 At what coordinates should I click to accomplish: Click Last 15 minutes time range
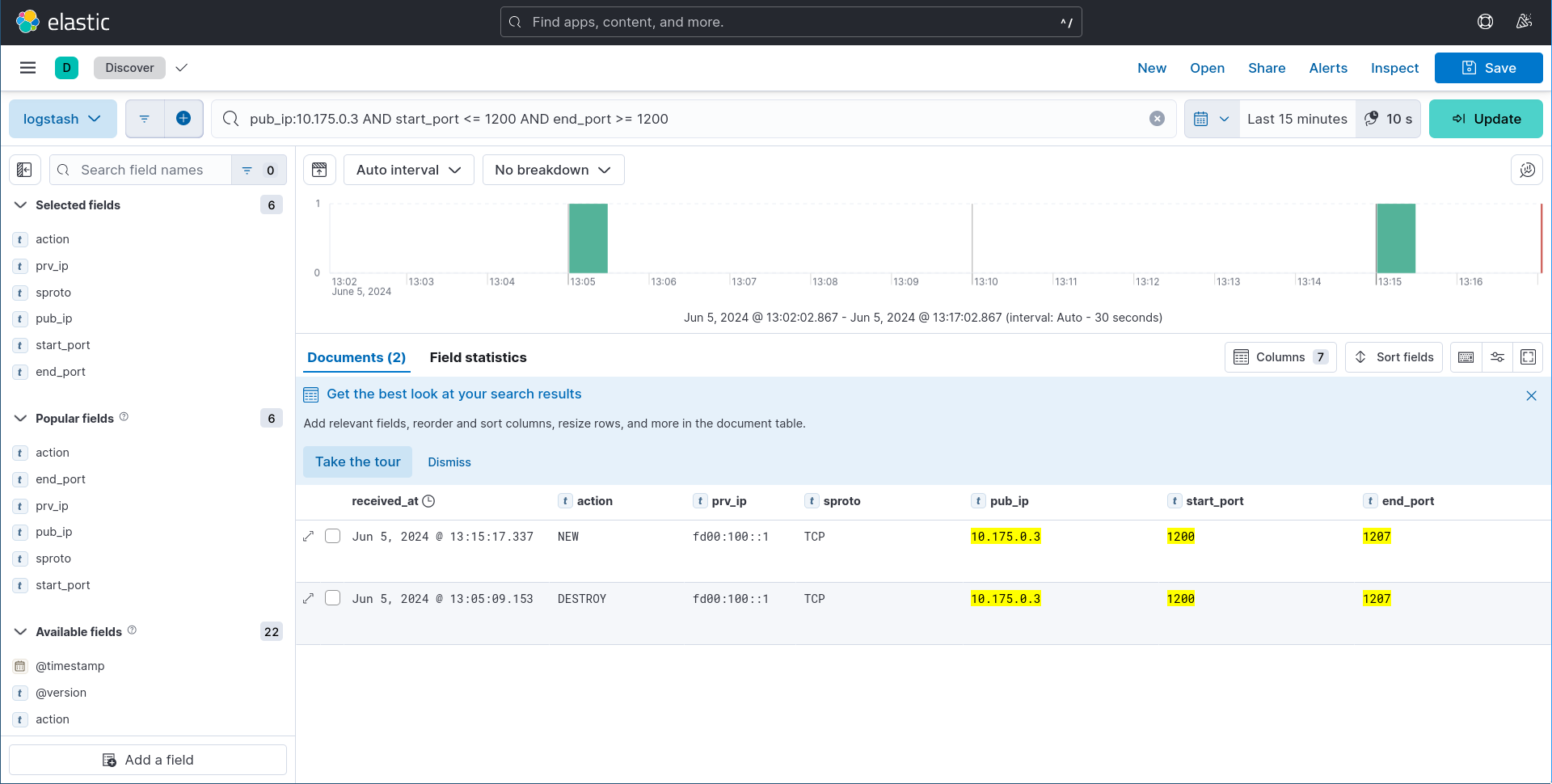[x=1297, y=119]
